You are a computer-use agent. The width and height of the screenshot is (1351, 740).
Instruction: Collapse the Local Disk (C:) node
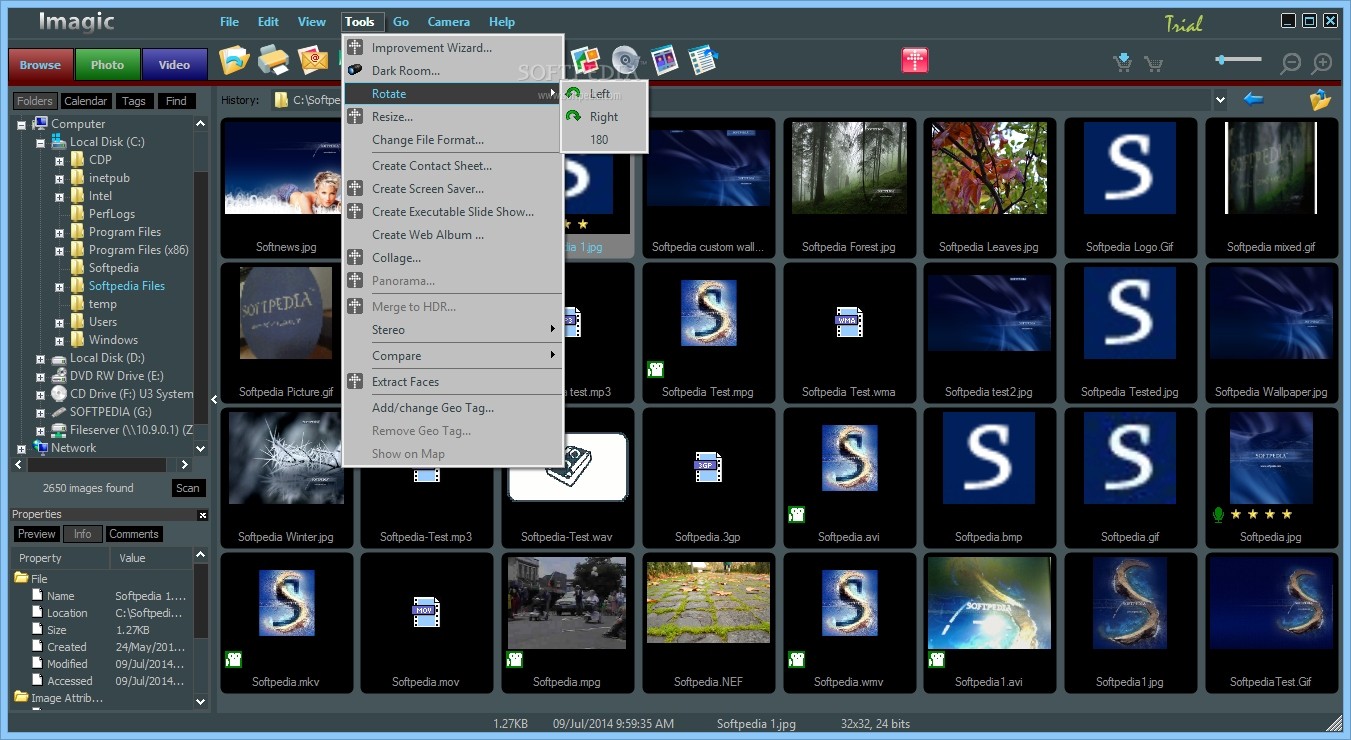(41, 142)
